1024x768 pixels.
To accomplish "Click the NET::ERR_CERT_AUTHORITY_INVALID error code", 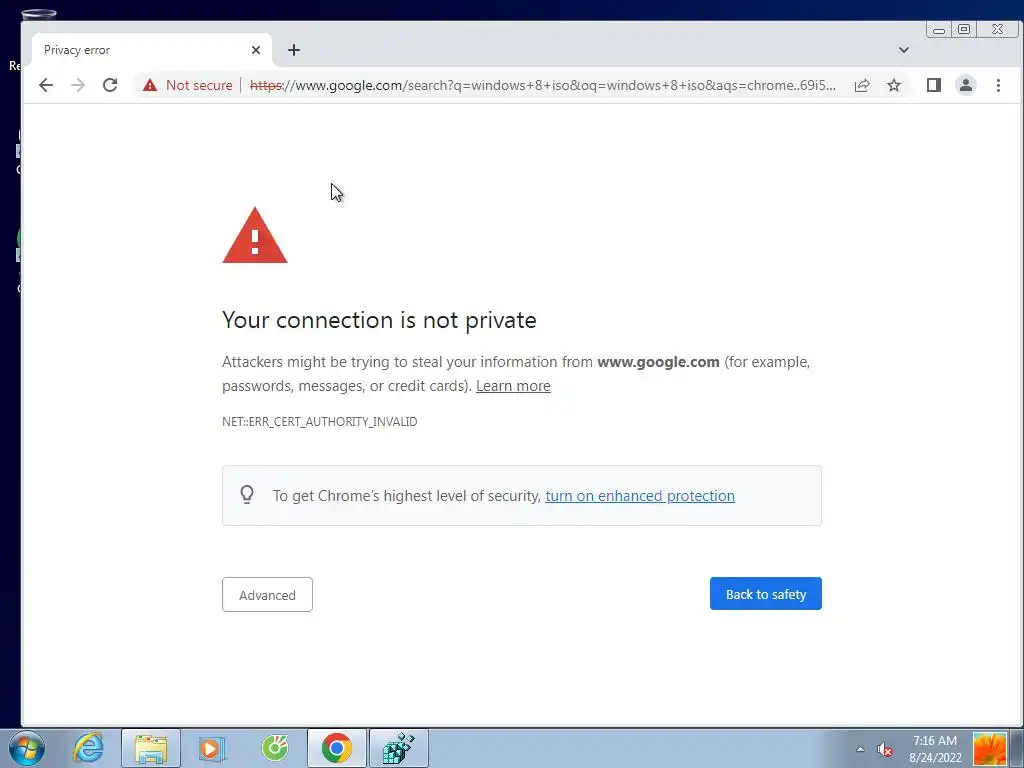I will point(319,422).
